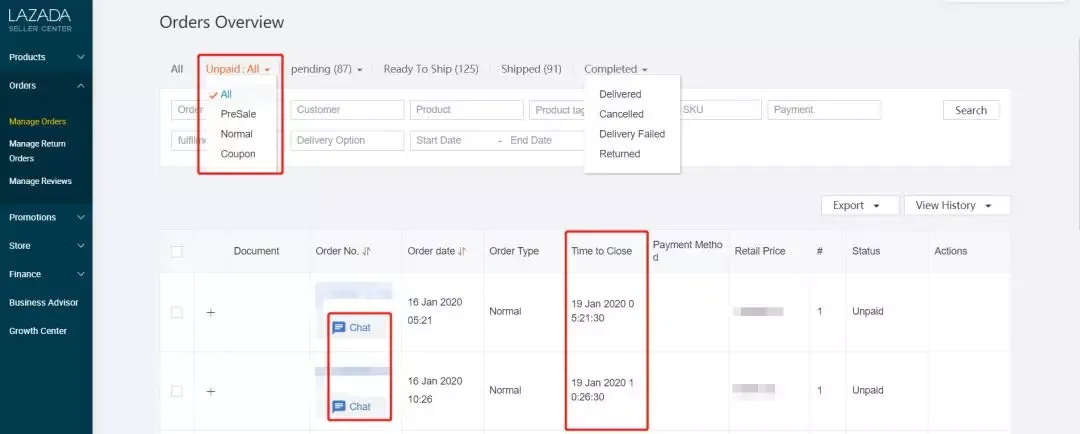Open Manage Orders in sidebar
The width and height of the screenshot is (1080, 434).
tap(38, 122)
